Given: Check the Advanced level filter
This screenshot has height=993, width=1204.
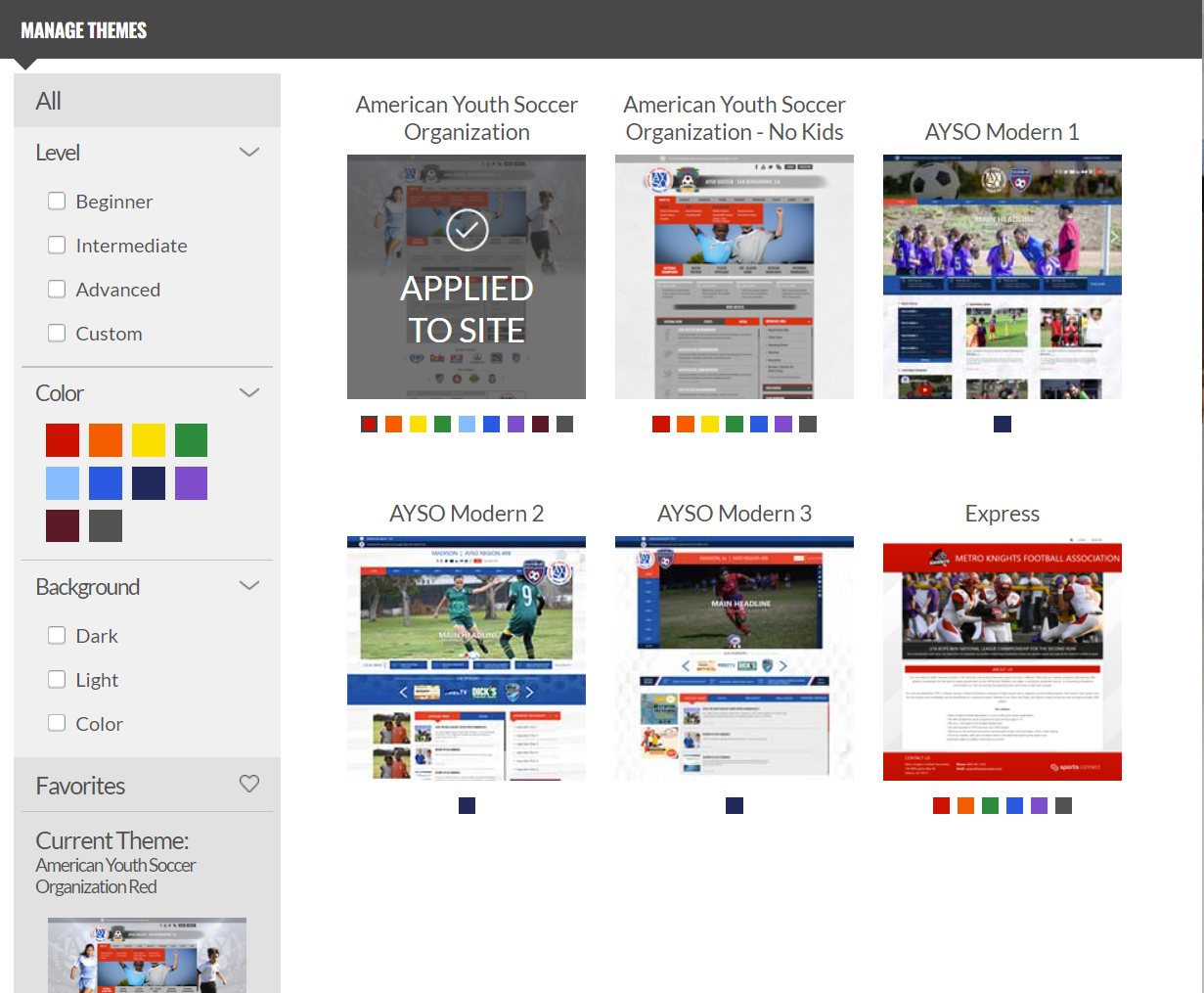Looking at the screenshot, I should pyautogui.click(x=57, y=289).
